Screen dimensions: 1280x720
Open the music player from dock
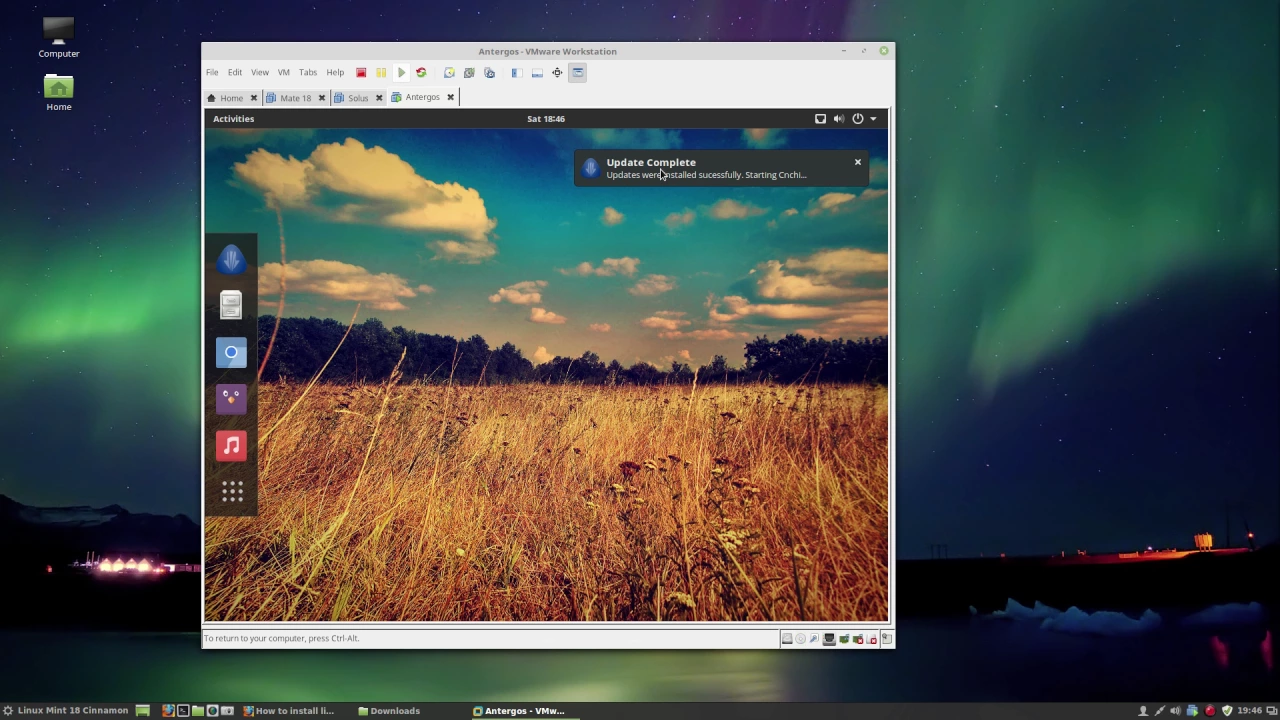[x=231, y=445]
